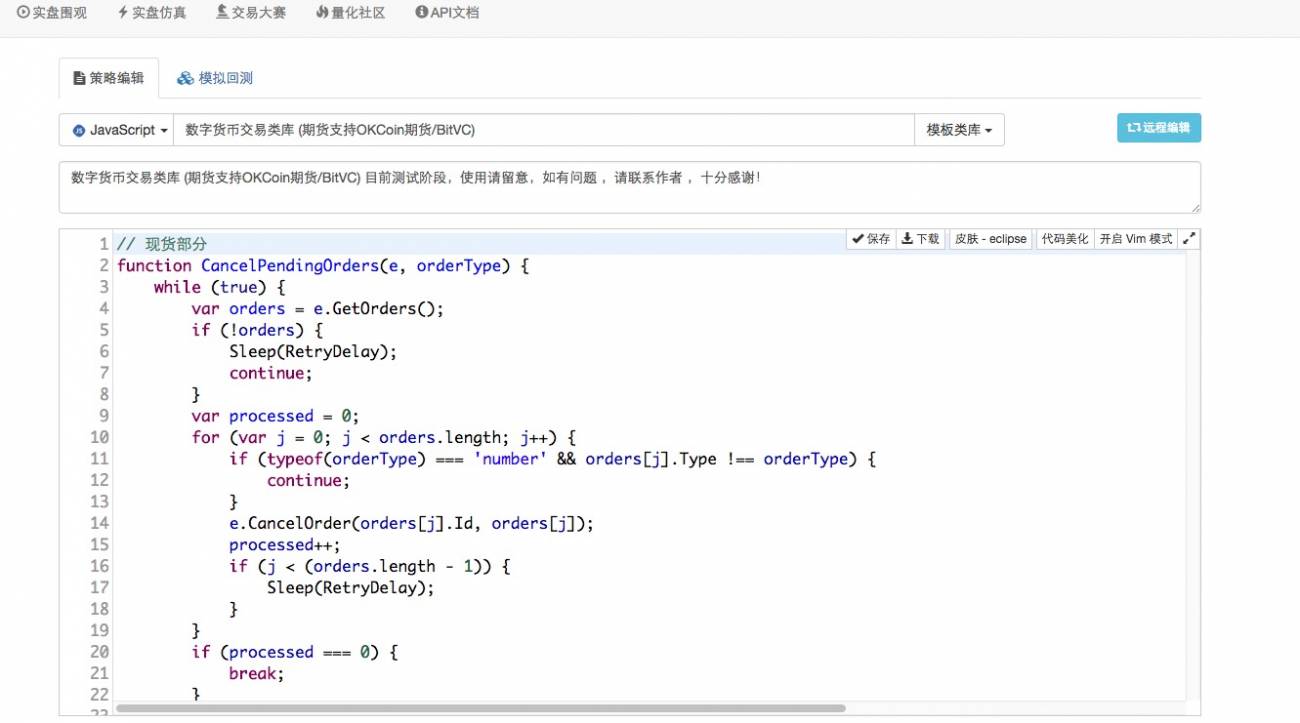Click the fullscreen expand icon in editor toolbar

pyautogui.click(x=1189, y=239)
